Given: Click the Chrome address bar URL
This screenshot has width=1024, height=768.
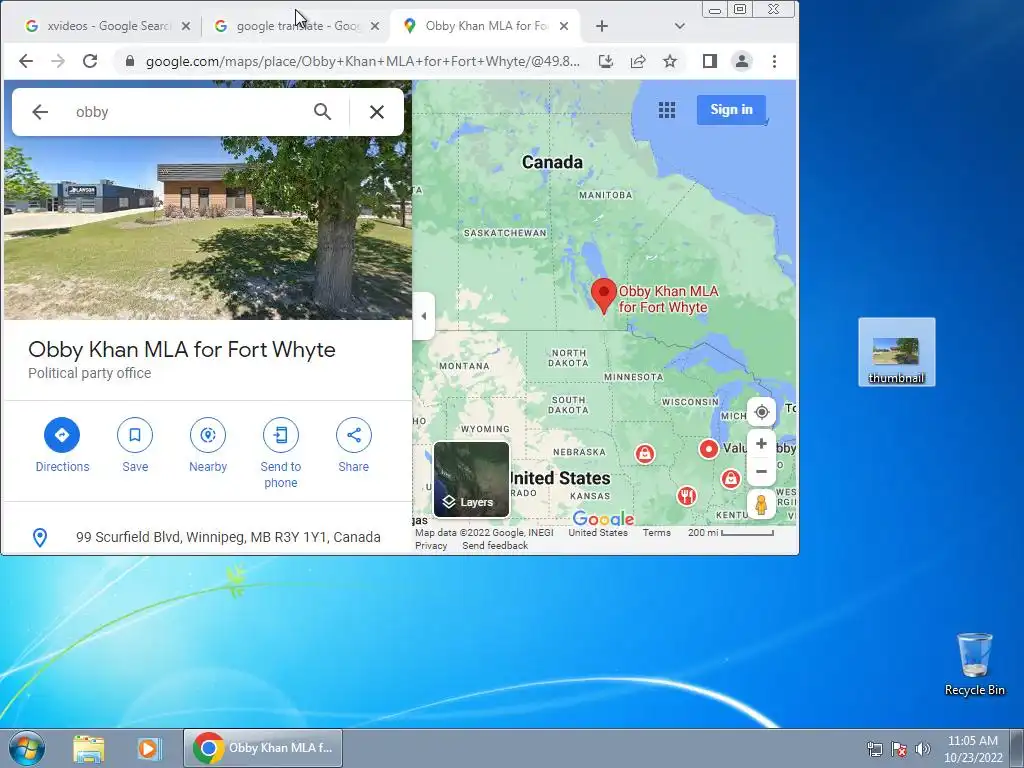Looking at the screenshot, I should pos(362,61).
